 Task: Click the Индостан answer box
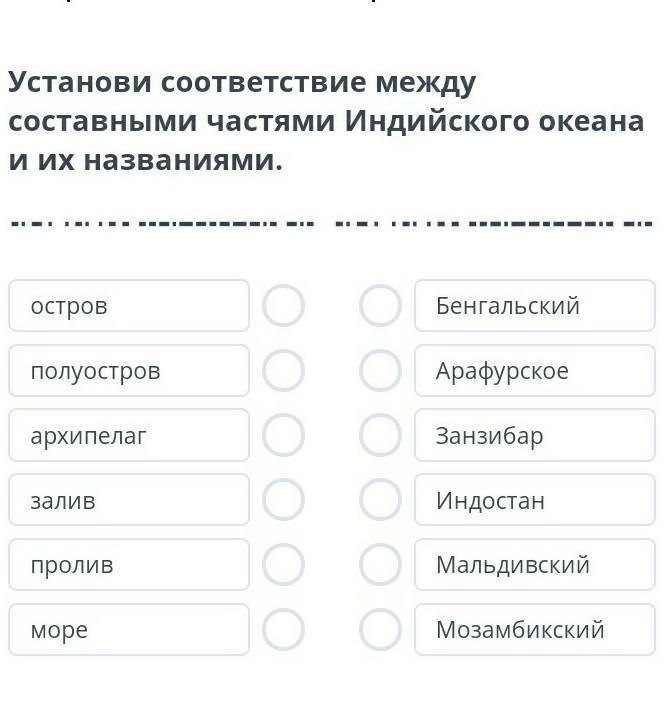point(534,500)
